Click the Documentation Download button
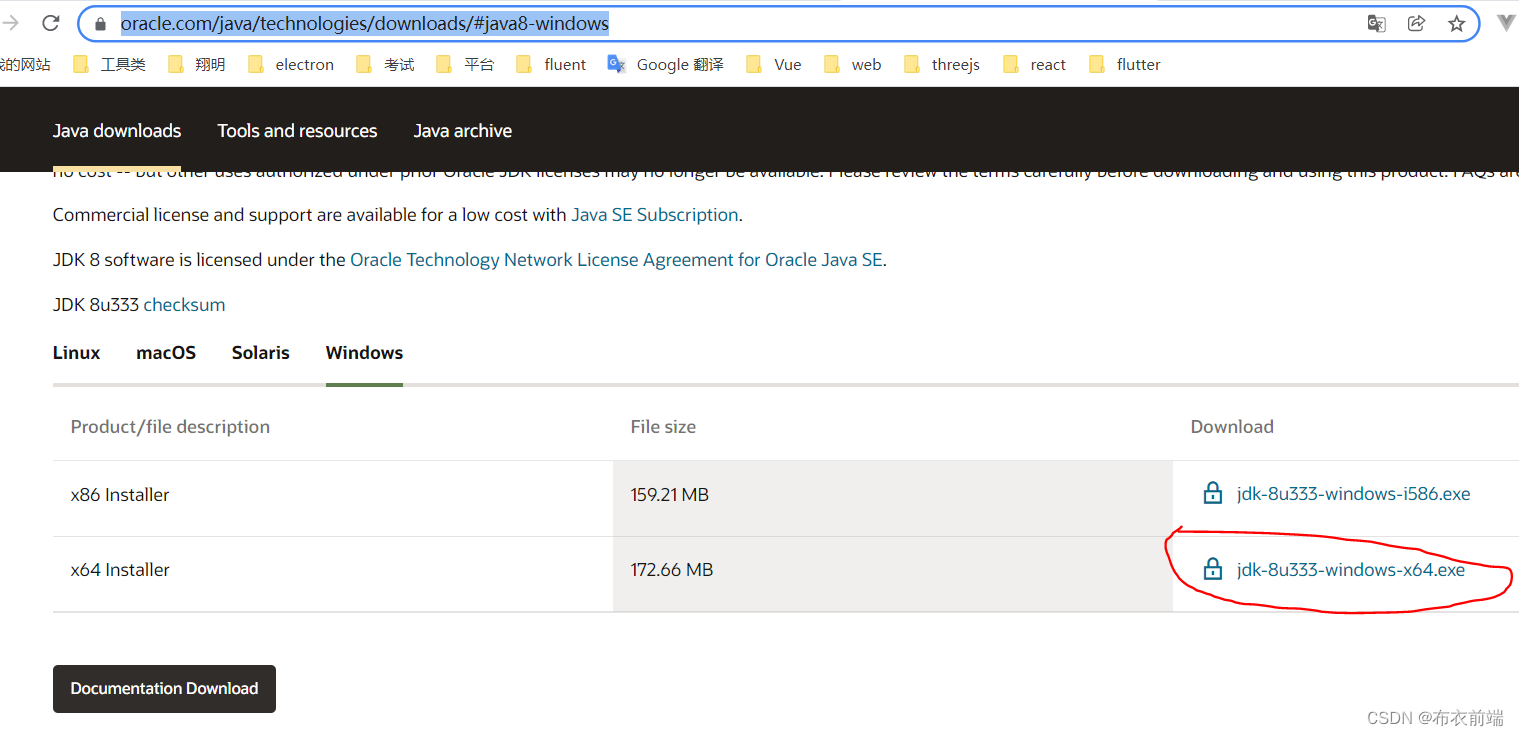Viewport: 1519px width, 736px height. coord(164,689)
